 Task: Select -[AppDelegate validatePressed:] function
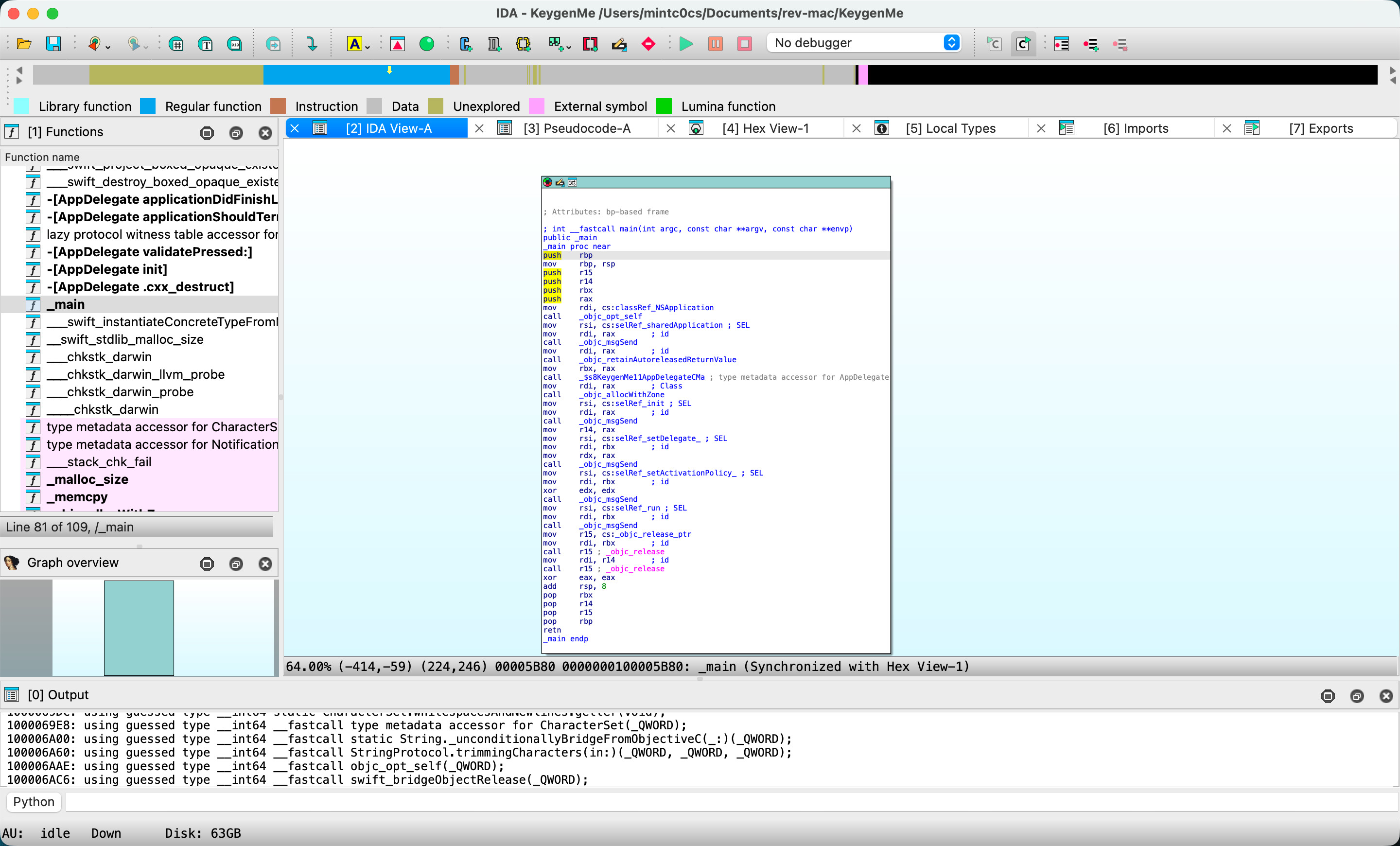click(149, 252)
